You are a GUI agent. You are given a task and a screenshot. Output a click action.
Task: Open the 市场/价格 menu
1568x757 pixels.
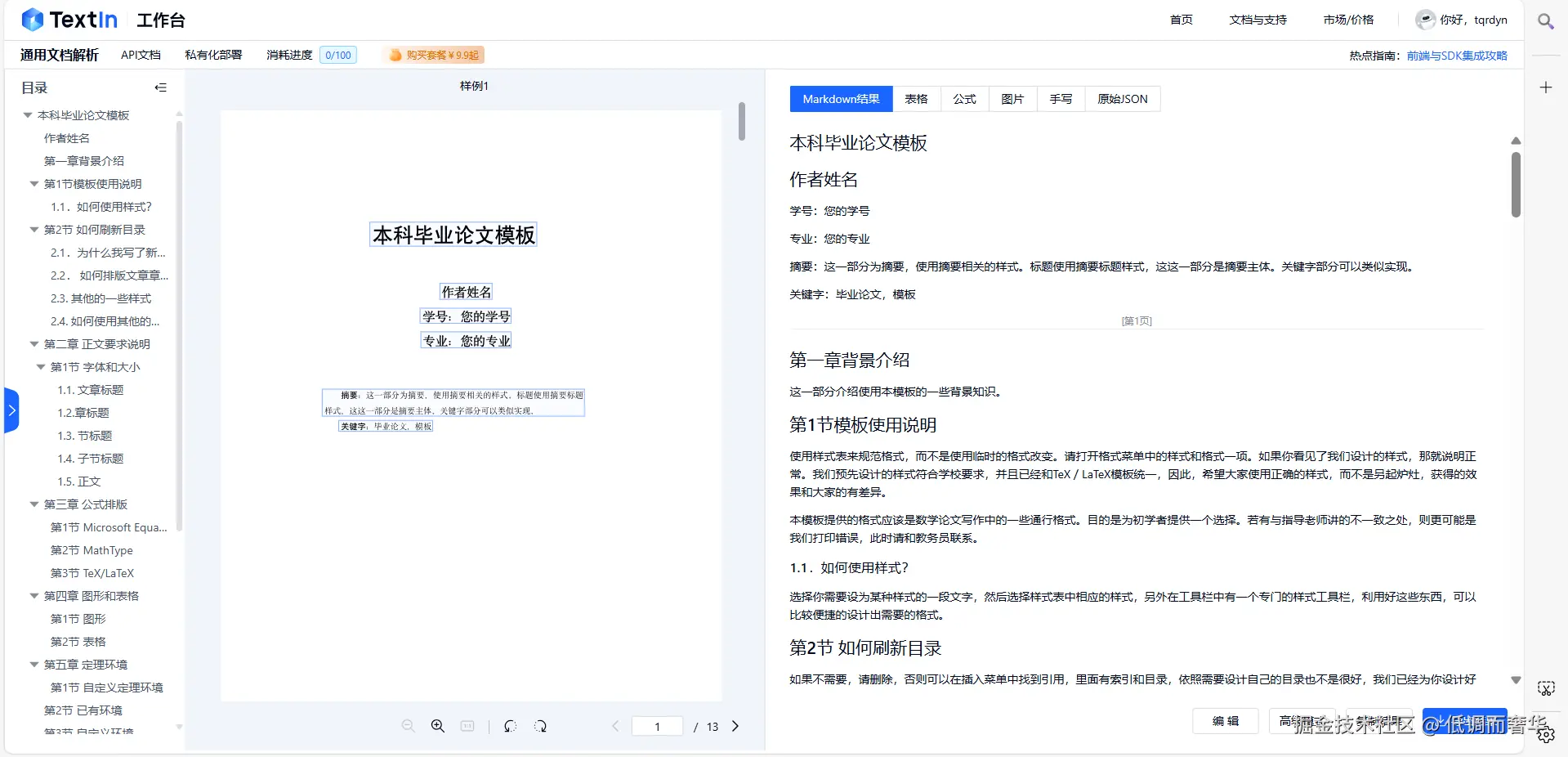click(x=1348, y=20)
